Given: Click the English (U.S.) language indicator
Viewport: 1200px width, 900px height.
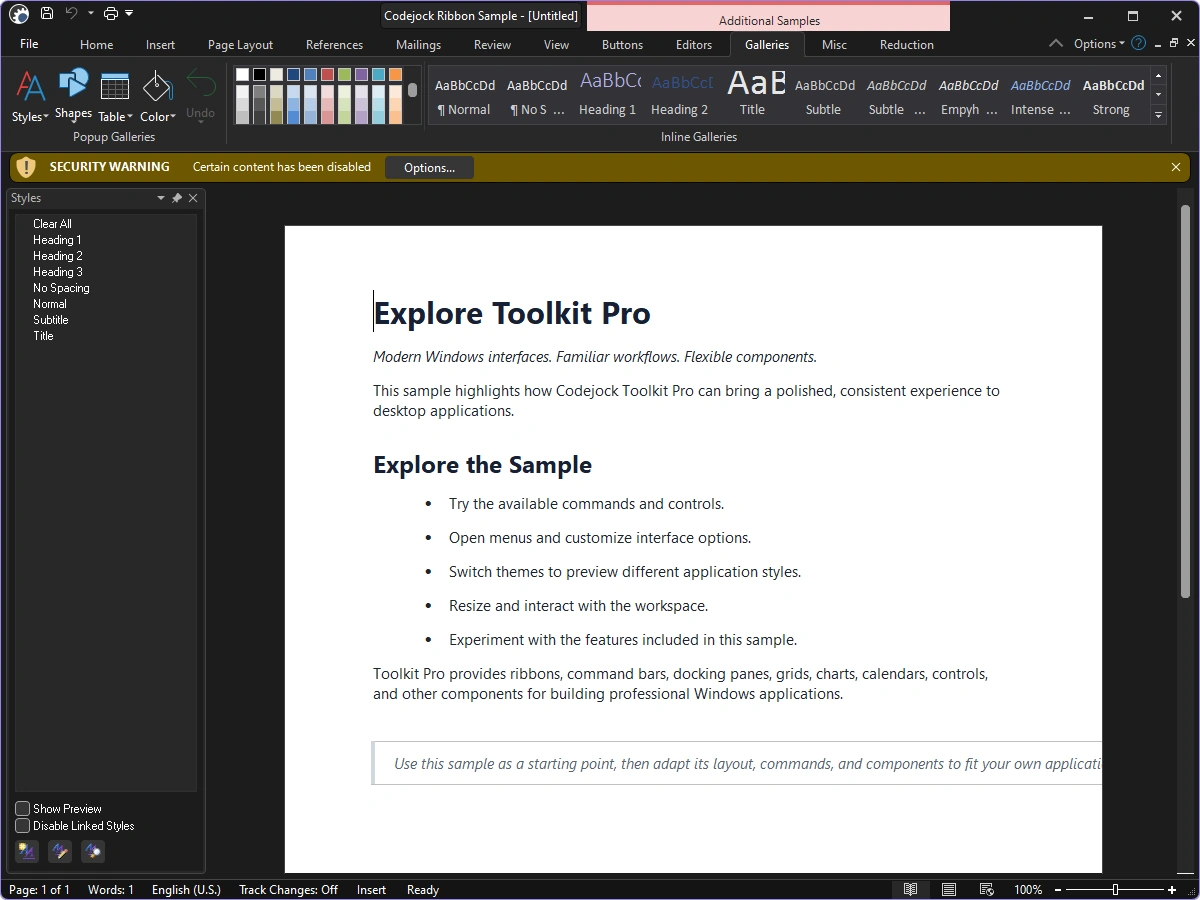Looking at the screenshot, I should pyautogui.click(x=186, y=889).
